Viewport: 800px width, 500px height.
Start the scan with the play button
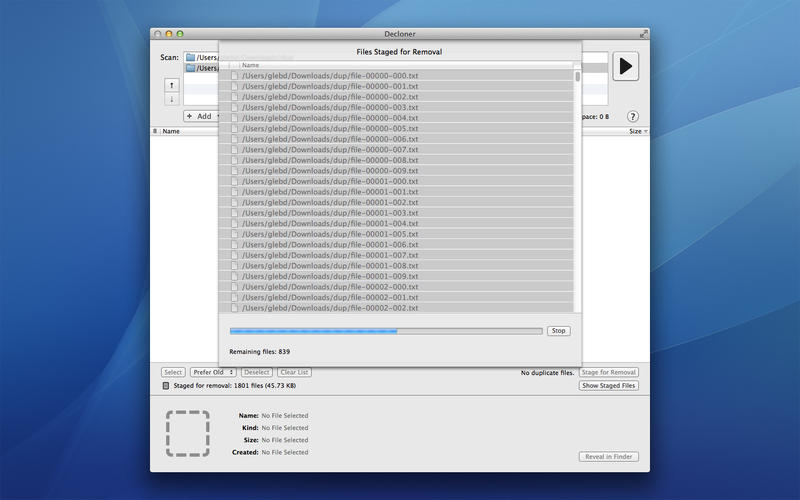point(626,66)
